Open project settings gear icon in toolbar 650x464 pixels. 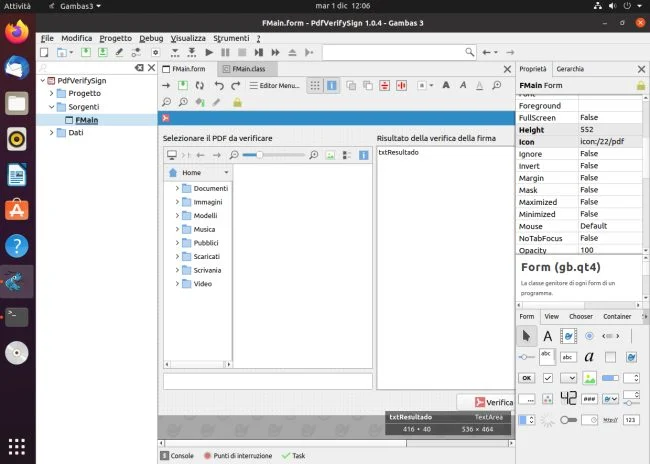coord(155,52)
